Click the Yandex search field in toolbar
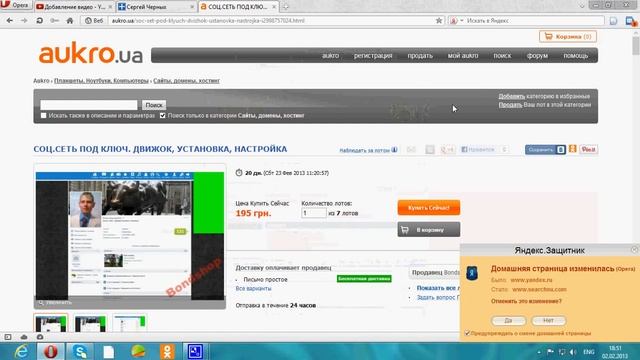 (x=534, y=20)
